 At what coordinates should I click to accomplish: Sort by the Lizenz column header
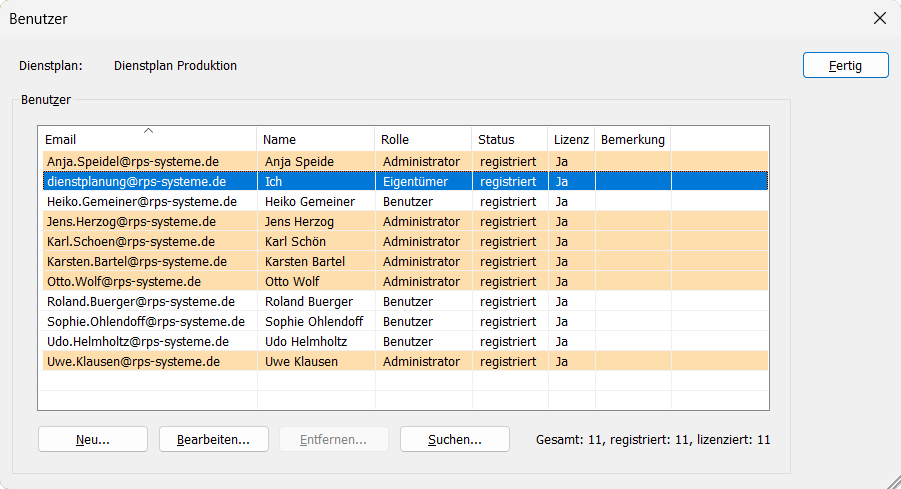coord(571,140)
